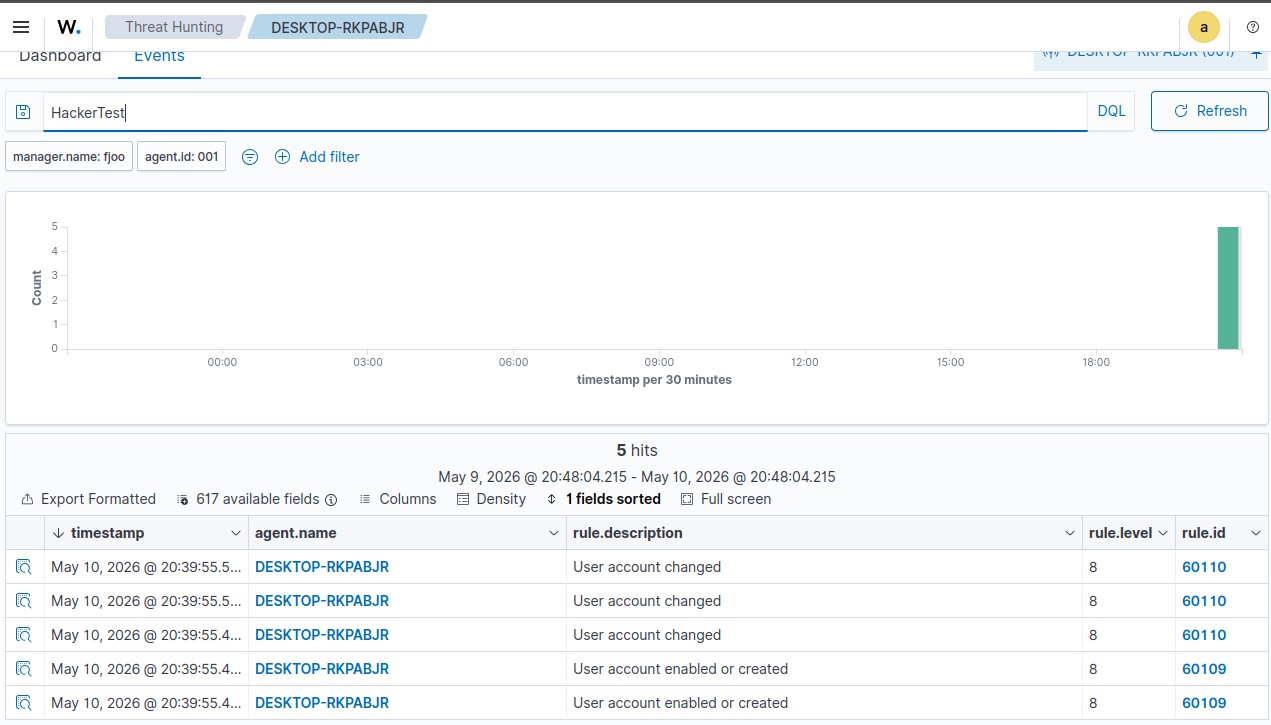
Task: Click the info icon beside available fields
Action: click(x=331, y=499)
